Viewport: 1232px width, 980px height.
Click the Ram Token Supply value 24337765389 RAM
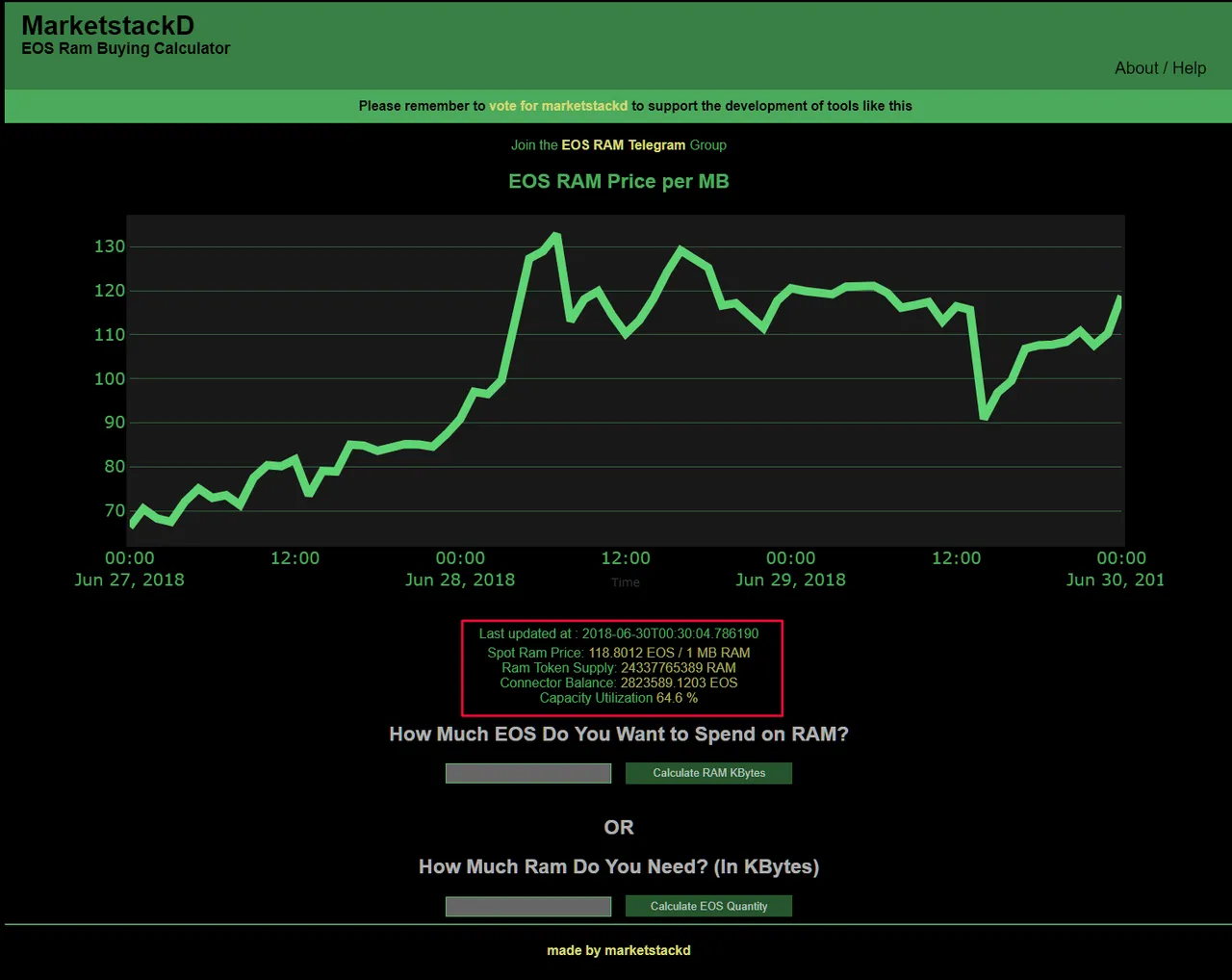coord(679,668)
